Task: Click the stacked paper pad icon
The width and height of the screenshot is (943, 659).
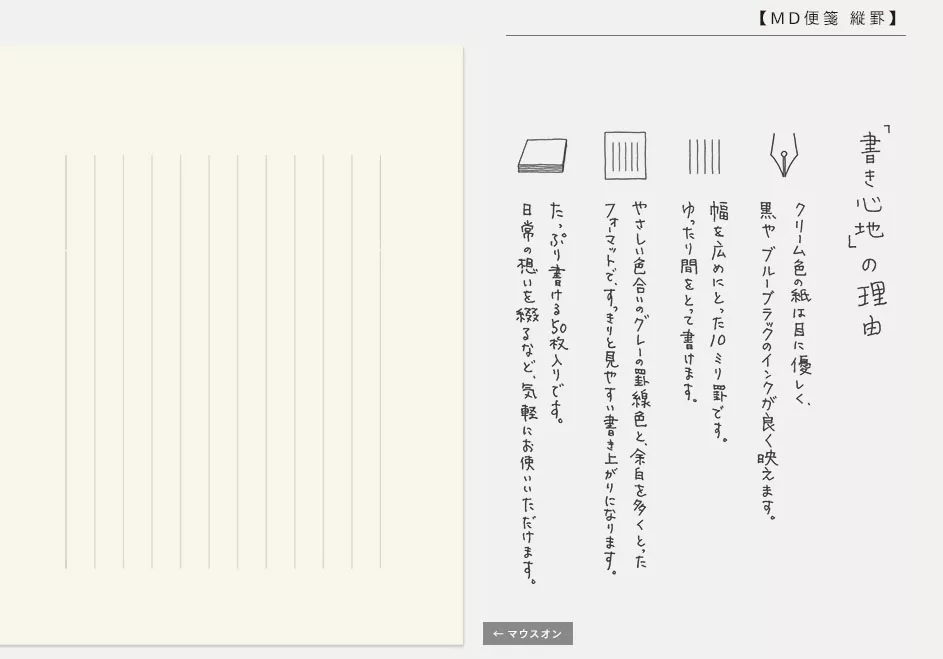Action: 542,156
